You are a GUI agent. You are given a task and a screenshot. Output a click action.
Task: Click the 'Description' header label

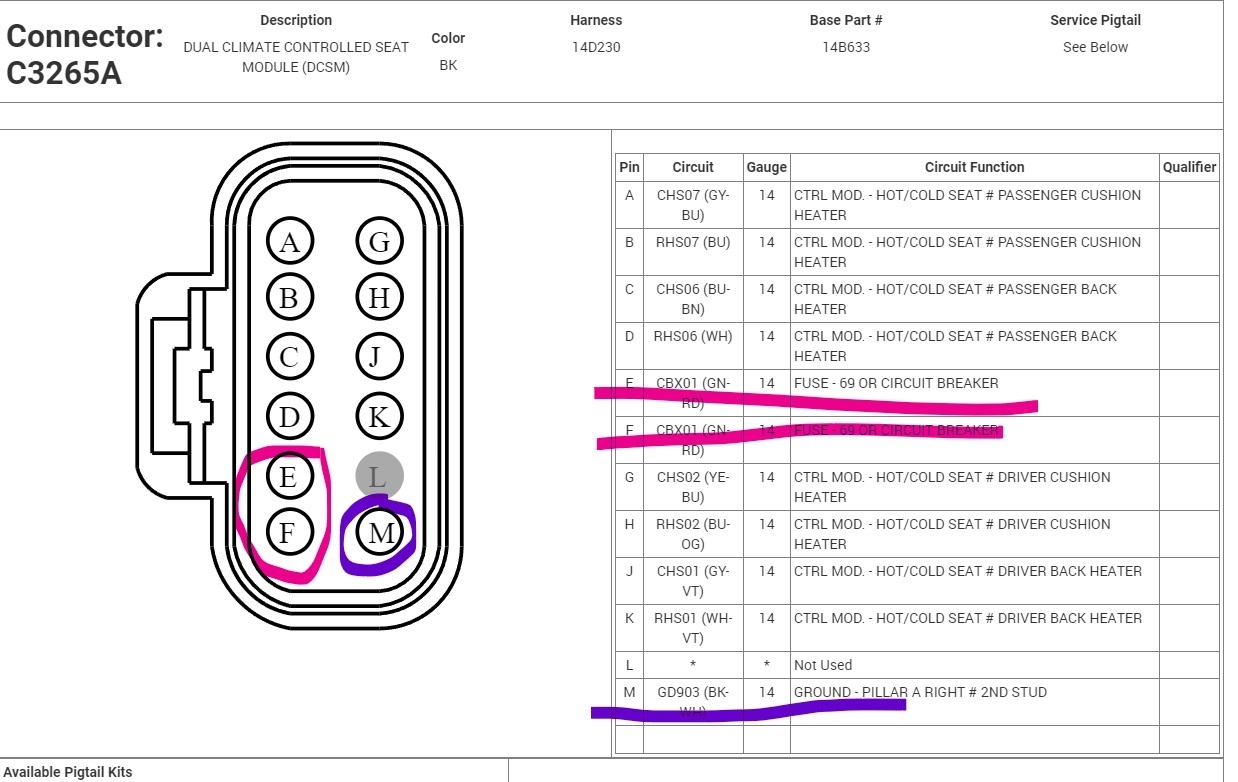296,20
